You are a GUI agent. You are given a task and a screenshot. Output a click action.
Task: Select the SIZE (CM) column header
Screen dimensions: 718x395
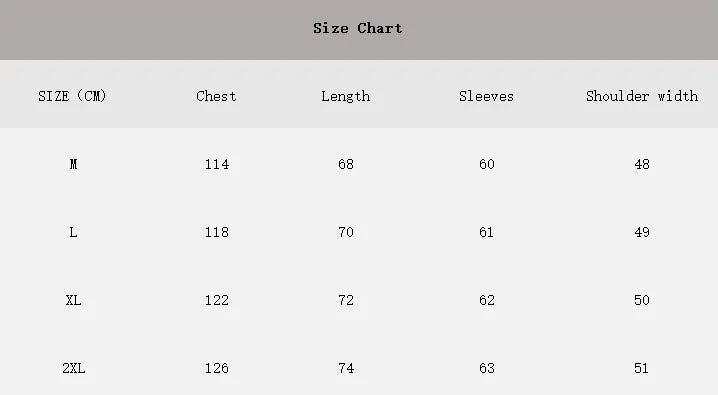(x=72, y=96)
